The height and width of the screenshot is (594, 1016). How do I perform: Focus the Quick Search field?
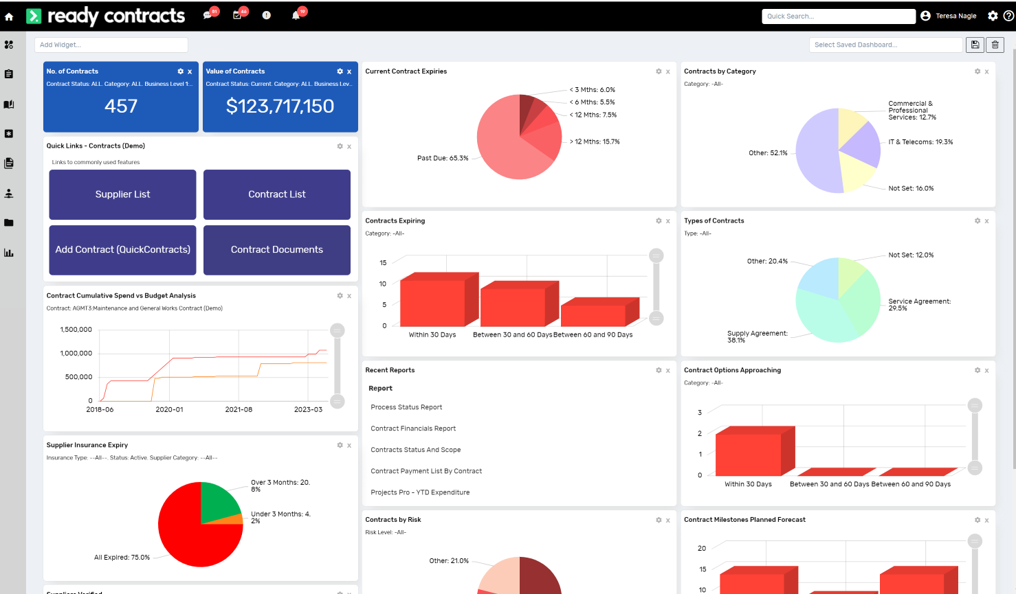coord(838,16)
